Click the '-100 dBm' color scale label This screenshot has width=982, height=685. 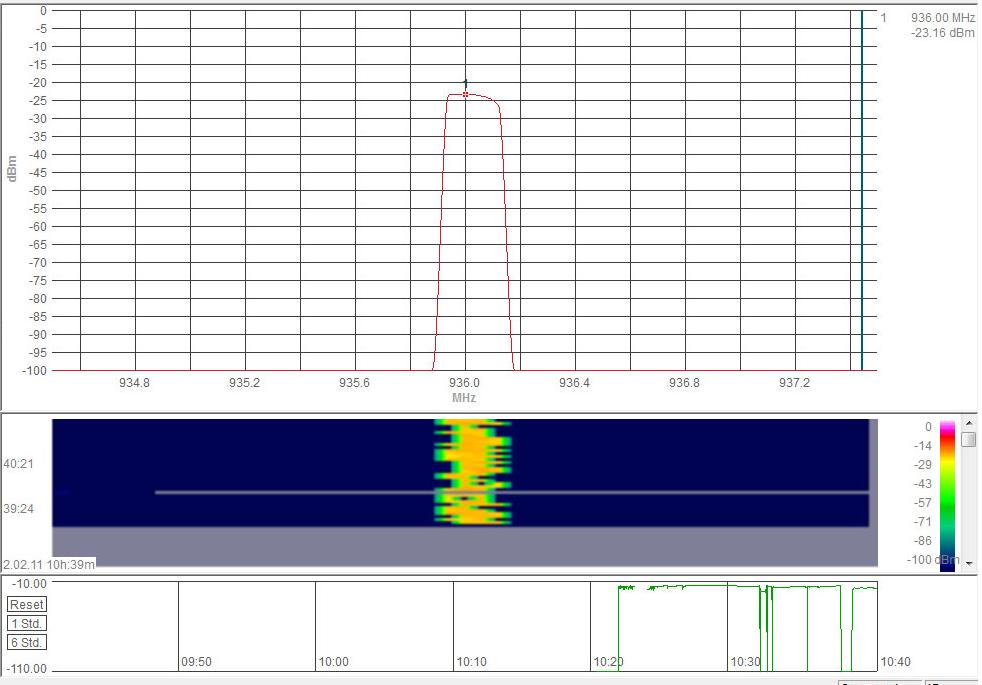point(933,560)
